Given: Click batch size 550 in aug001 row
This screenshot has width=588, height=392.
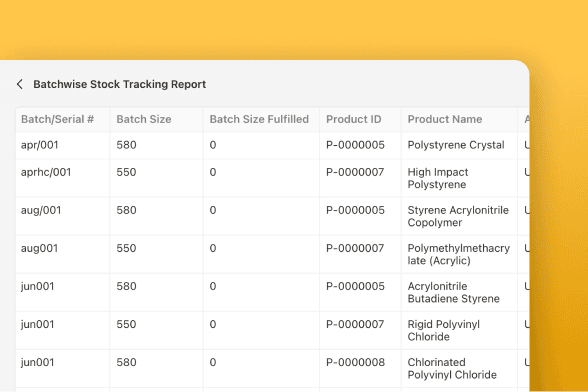Looking at the screenshot, I should point(126,248).
